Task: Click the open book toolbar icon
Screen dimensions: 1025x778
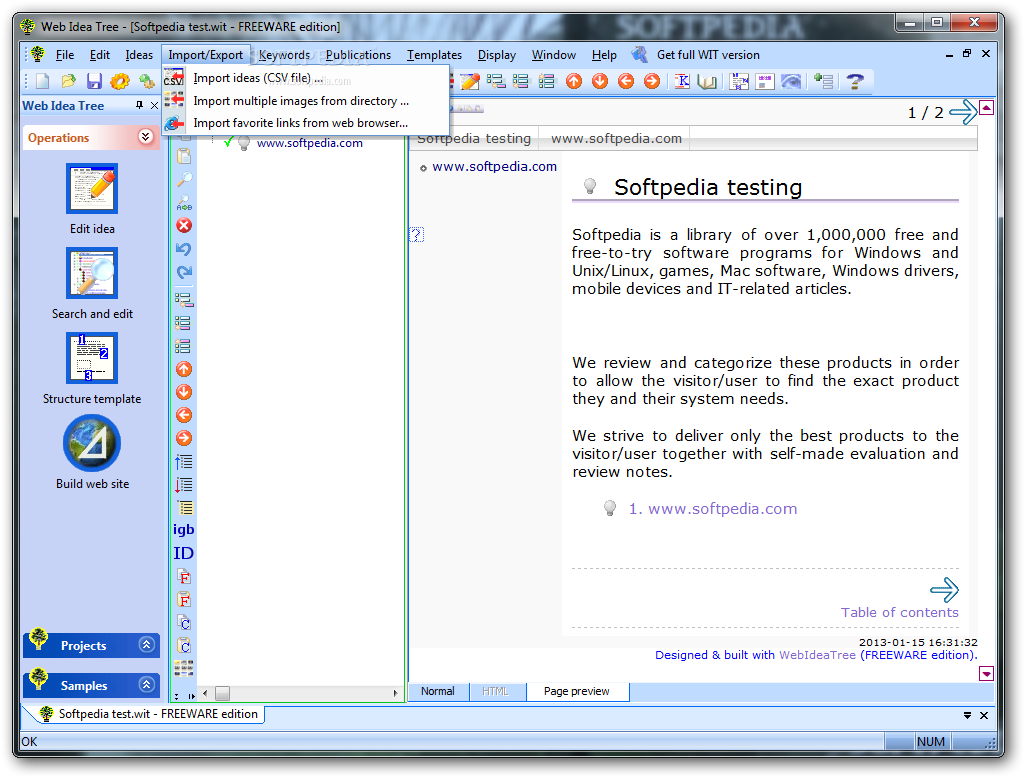Action: 707,81
